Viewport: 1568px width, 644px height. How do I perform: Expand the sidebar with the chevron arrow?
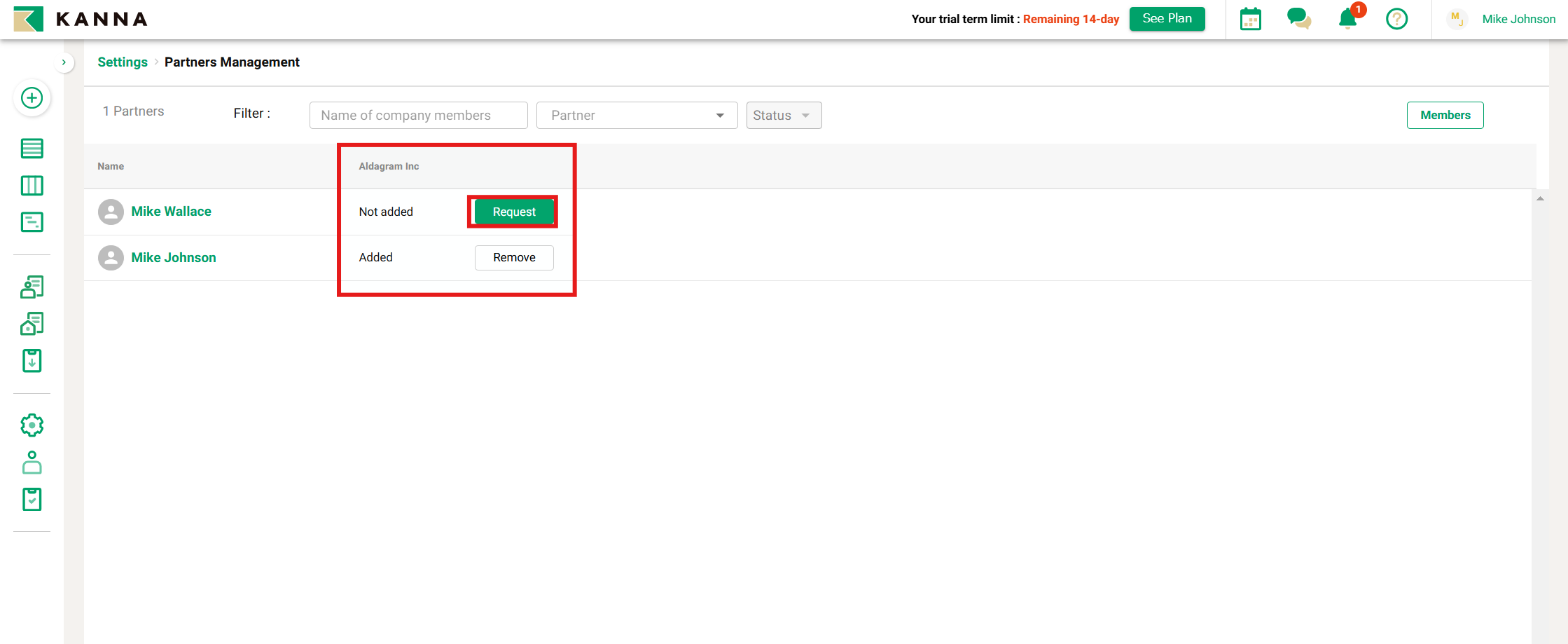point(64,62)
